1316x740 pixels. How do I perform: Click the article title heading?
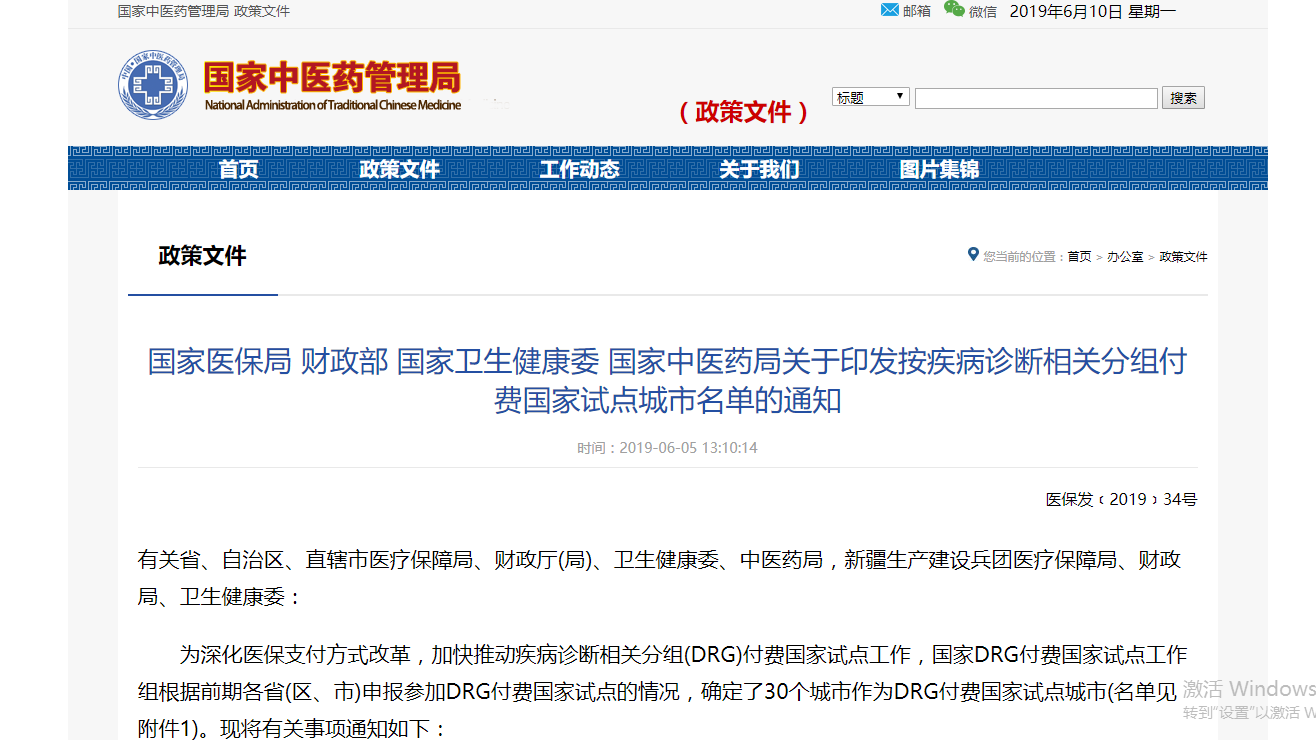667,381
